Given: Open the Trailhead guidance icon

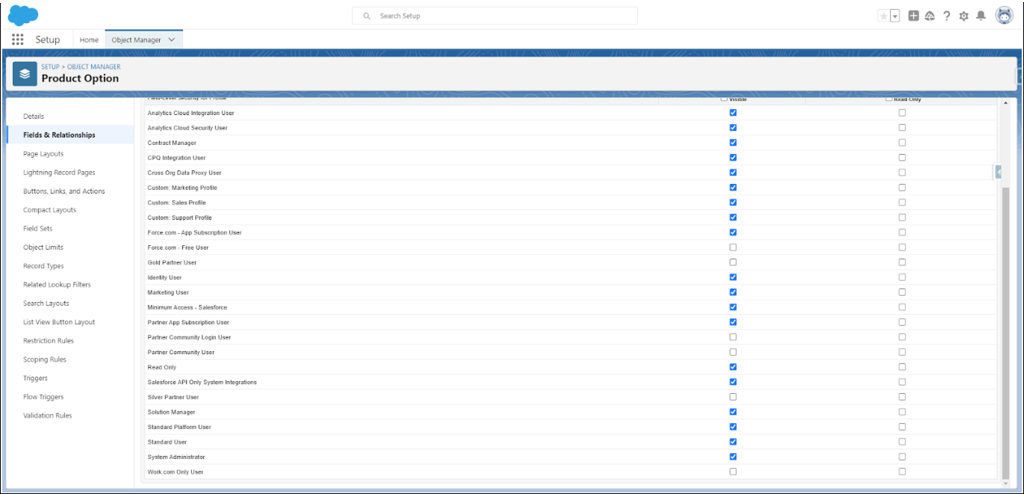Looking at the screenshot, I should click(930, 16).
